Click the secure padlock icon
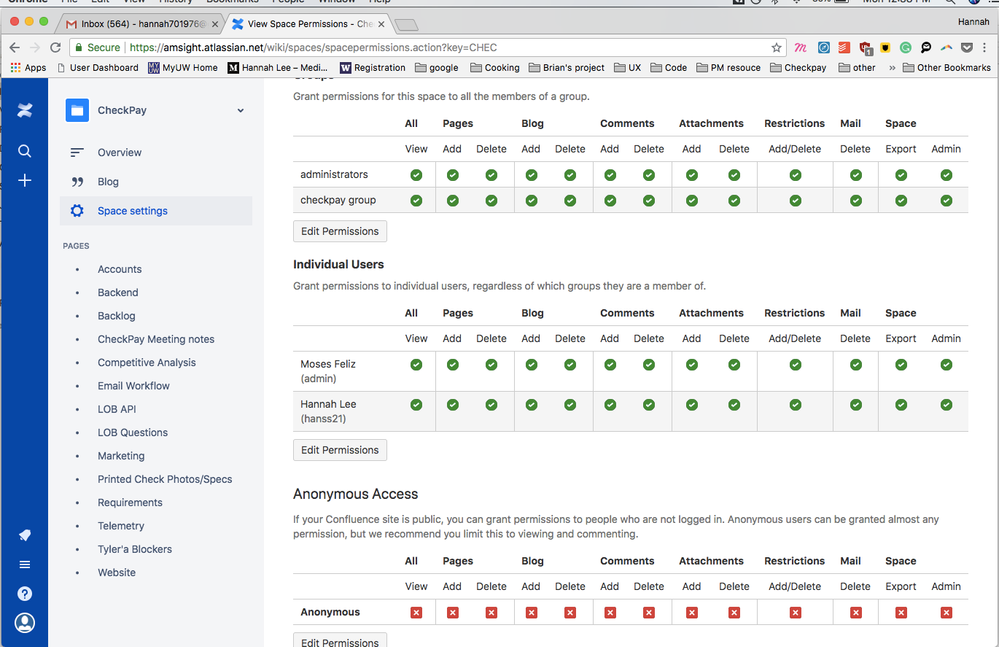 pyautogui.click(x=78, y=48)
